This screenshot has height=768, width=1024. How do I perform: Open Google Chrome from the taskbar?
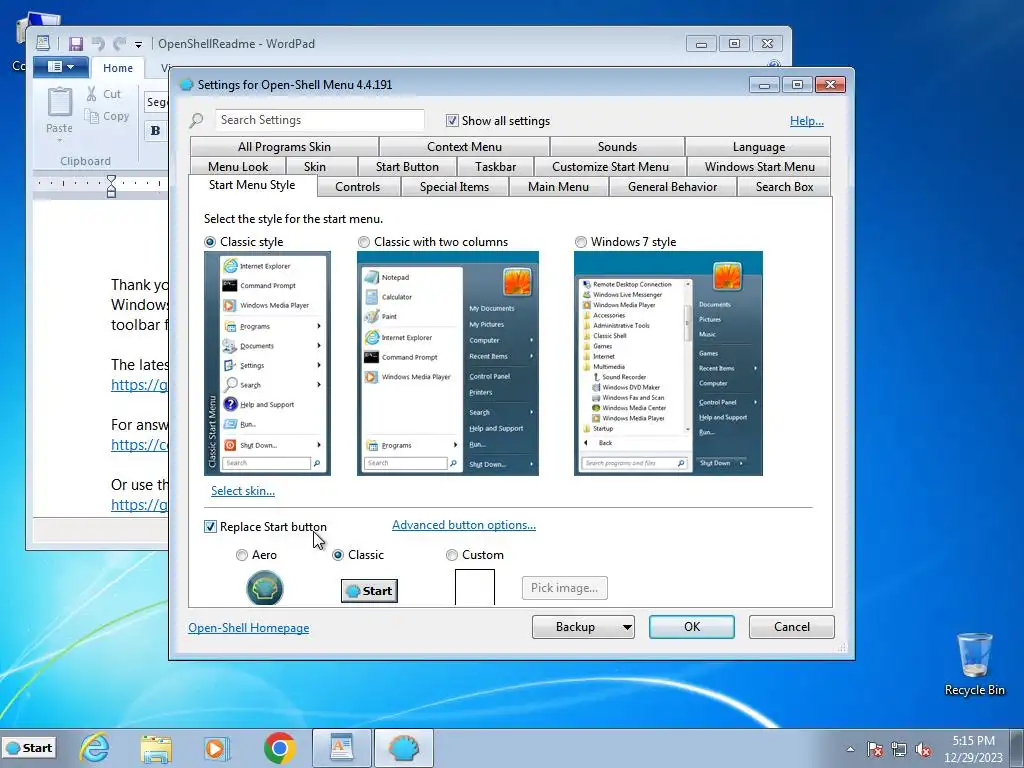(x=280, y=748)
